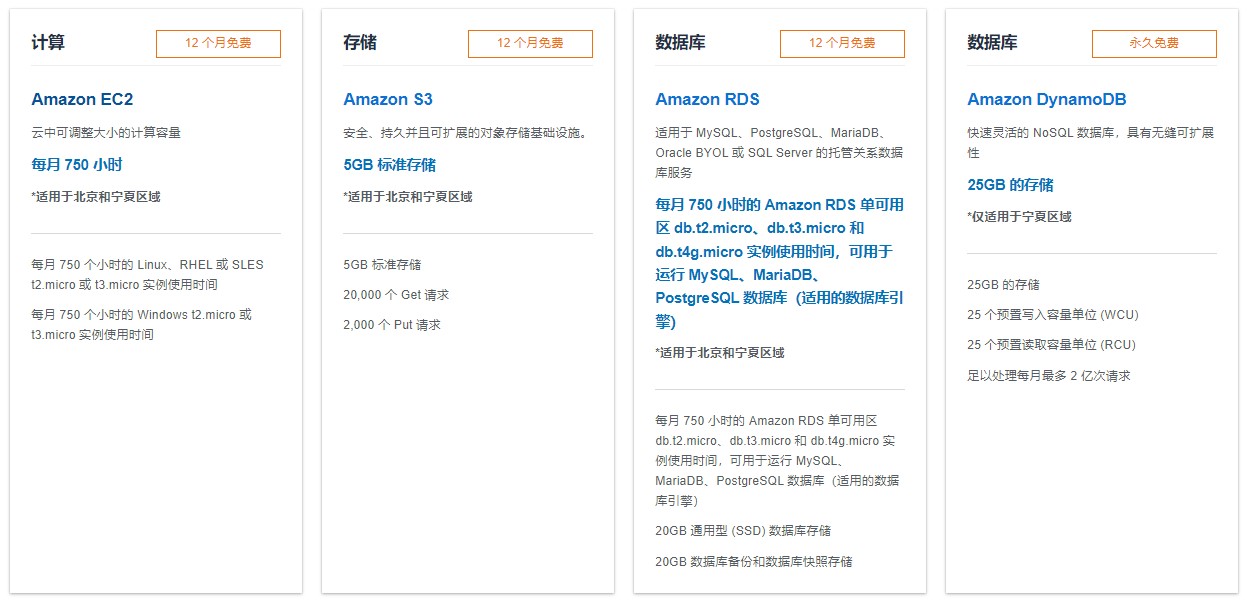This screenshot has height=601, width=1247.
Task: Click the 12 个月免费 badge on Amazon RDS card
Action: 842,44
